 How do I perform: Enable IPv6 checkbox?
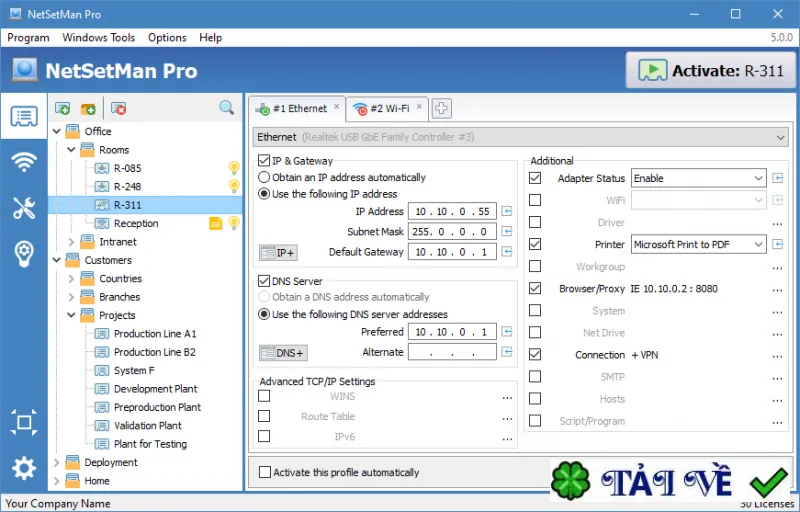tap(264, 437)
